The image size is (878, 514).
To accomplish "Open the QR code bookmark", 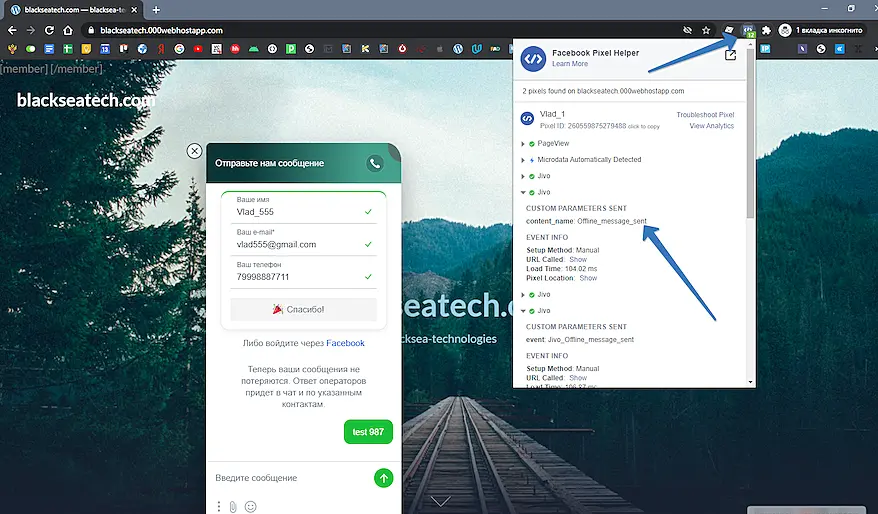I will coord(217,49).
